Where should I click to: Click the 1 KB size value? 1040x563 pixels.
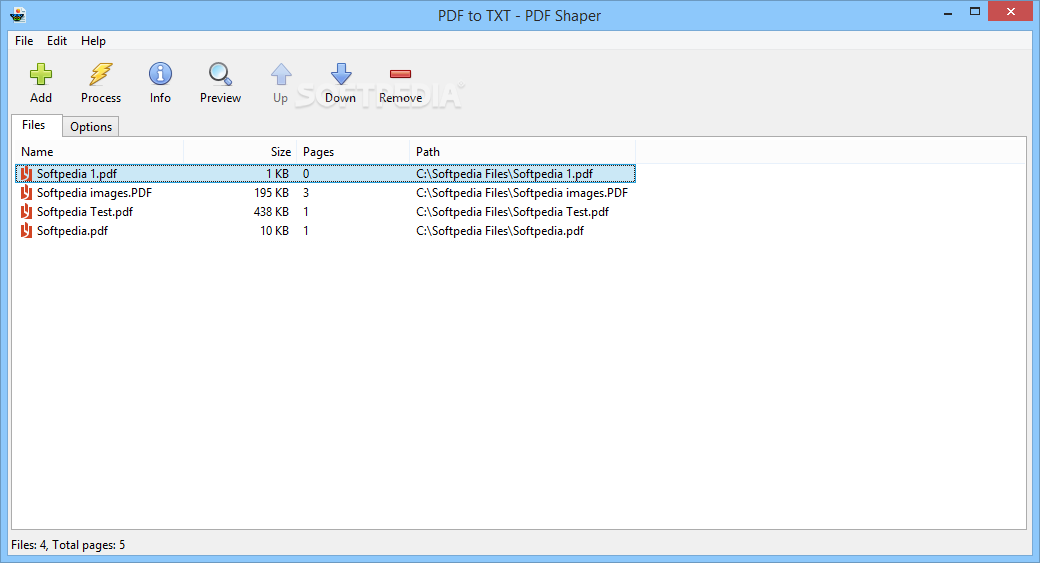[x=277, y=174]
